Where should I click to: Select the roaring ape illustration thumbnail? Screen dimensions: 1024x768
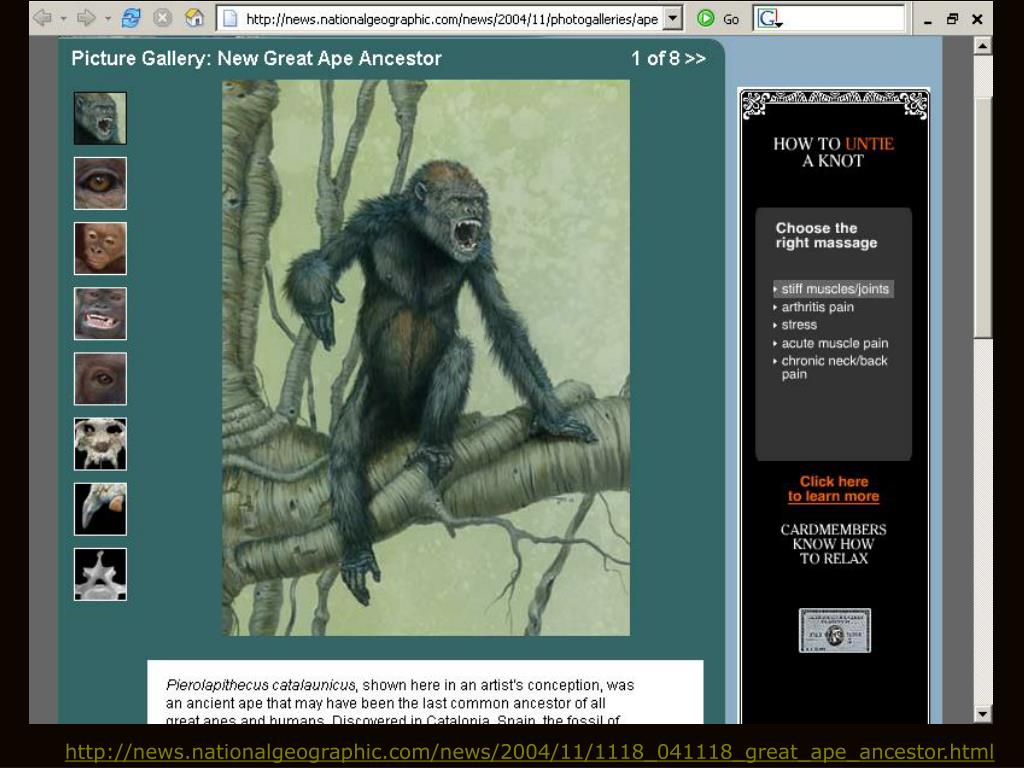click(100, 118)
